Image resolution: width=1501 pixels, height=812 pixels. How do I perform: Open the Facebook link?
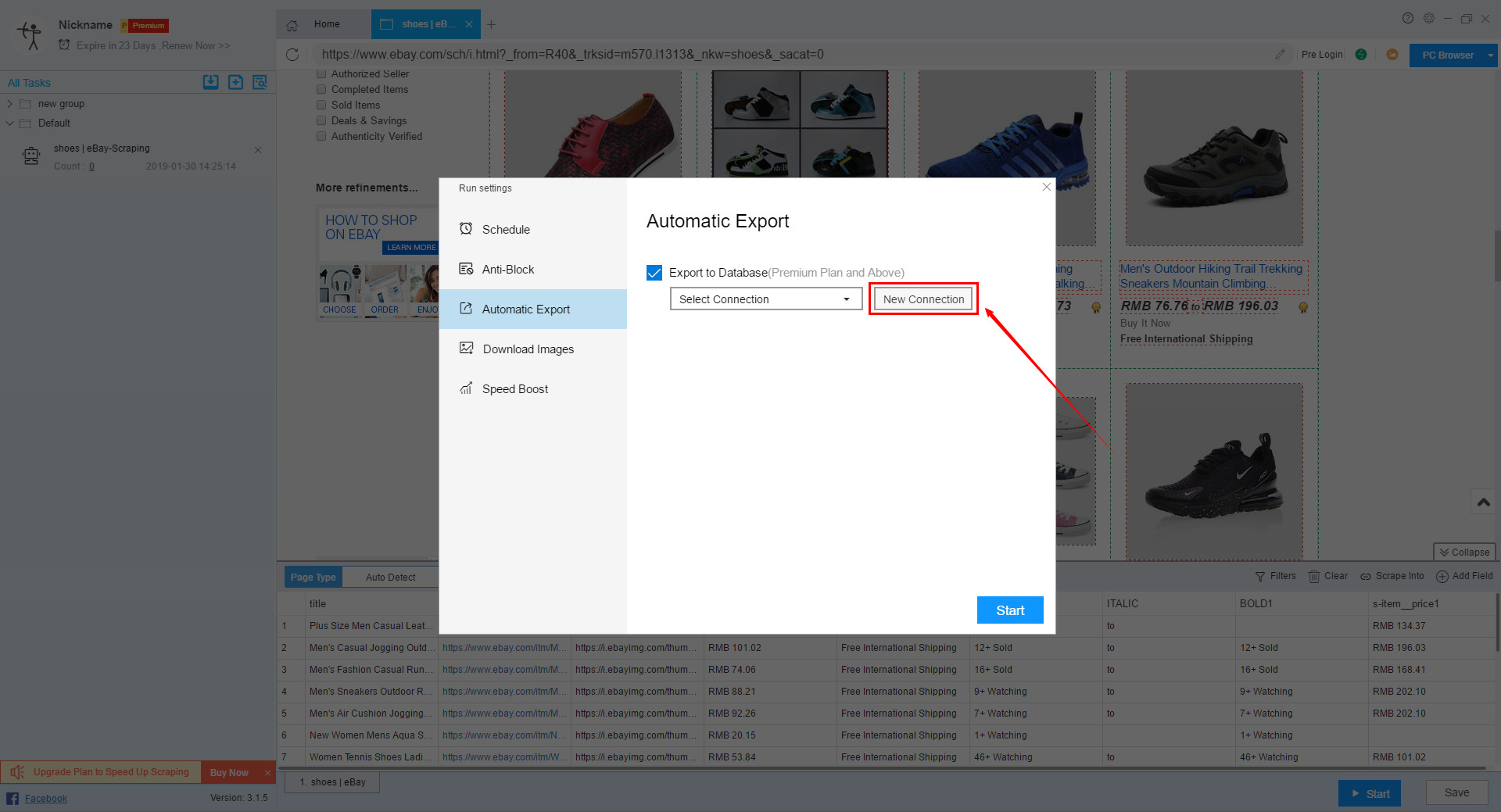(x=46, y=798)
